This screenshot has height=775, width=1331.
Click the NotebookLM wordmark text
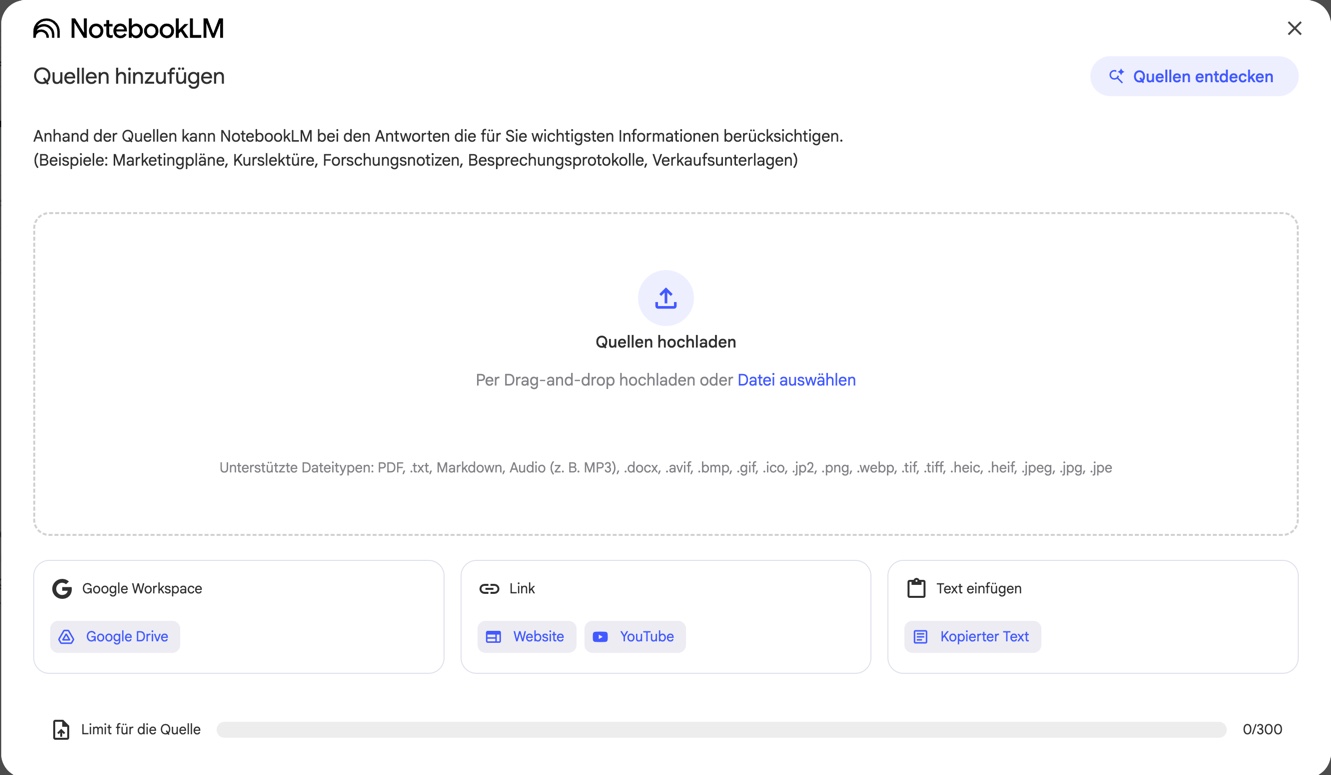147,29
